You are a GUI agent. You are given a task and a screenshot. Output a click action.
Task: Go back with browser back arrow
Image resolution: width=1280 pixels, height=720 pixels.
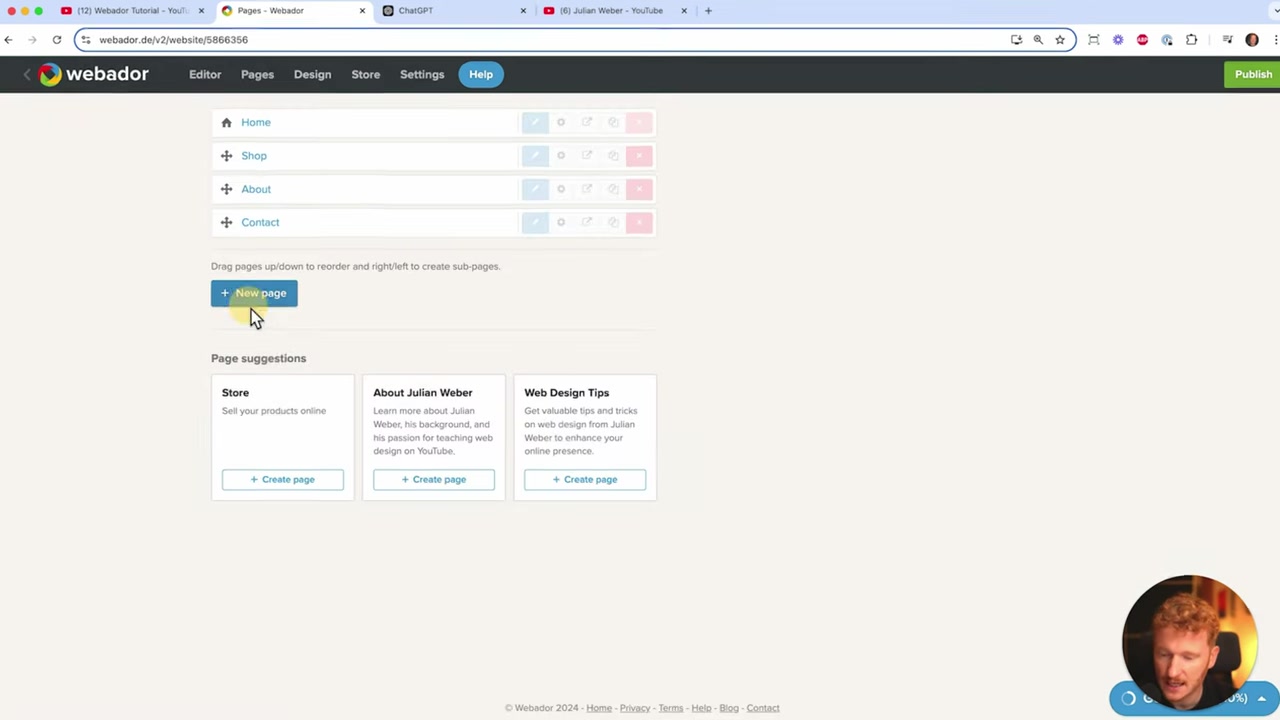pos(8,40)
